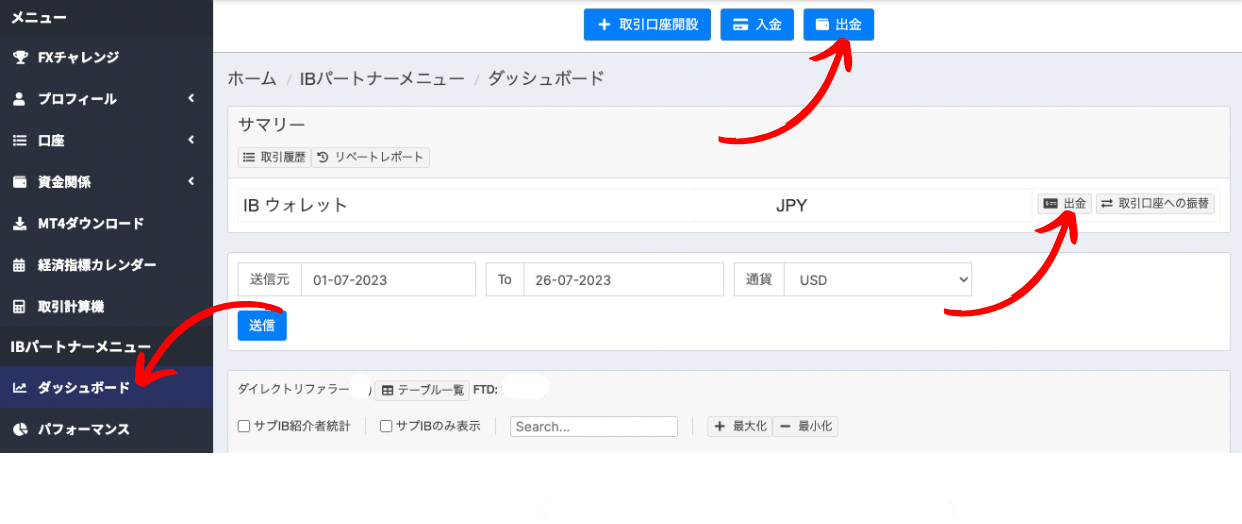This screenshot has height=524, width=1242.
Task: Click the money icon on IB wallet 出金
Action: click(1051, 203)
